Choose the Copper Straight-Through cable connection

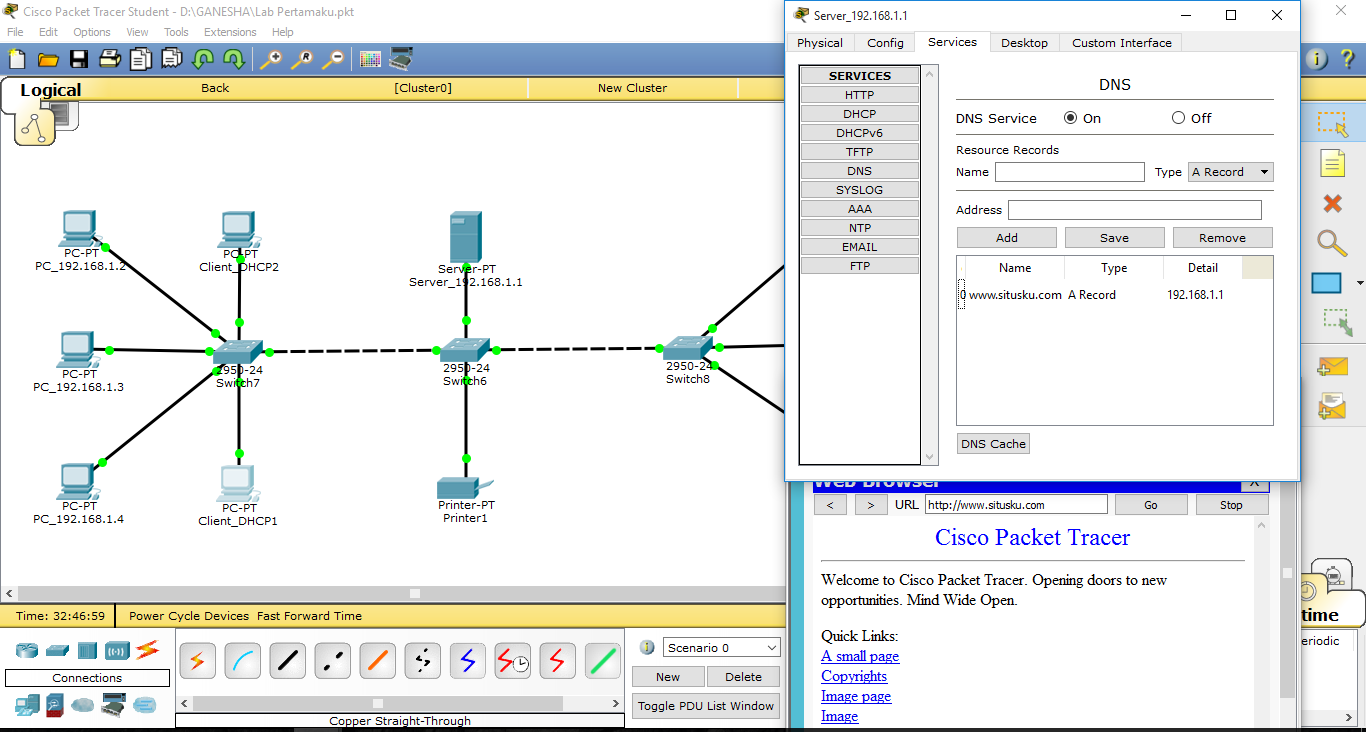point(287,660)
